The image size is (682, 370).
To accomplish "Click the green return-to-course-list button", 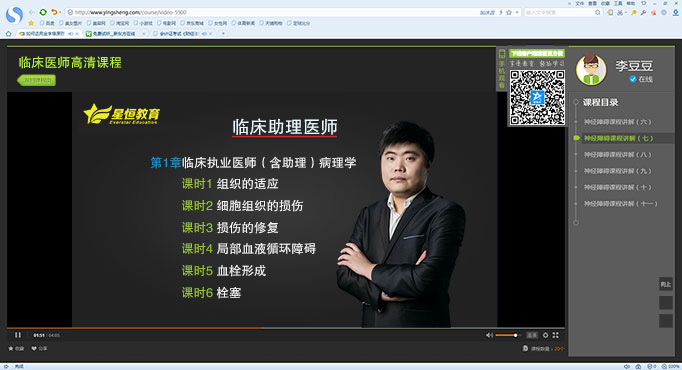I will point(37,80).
